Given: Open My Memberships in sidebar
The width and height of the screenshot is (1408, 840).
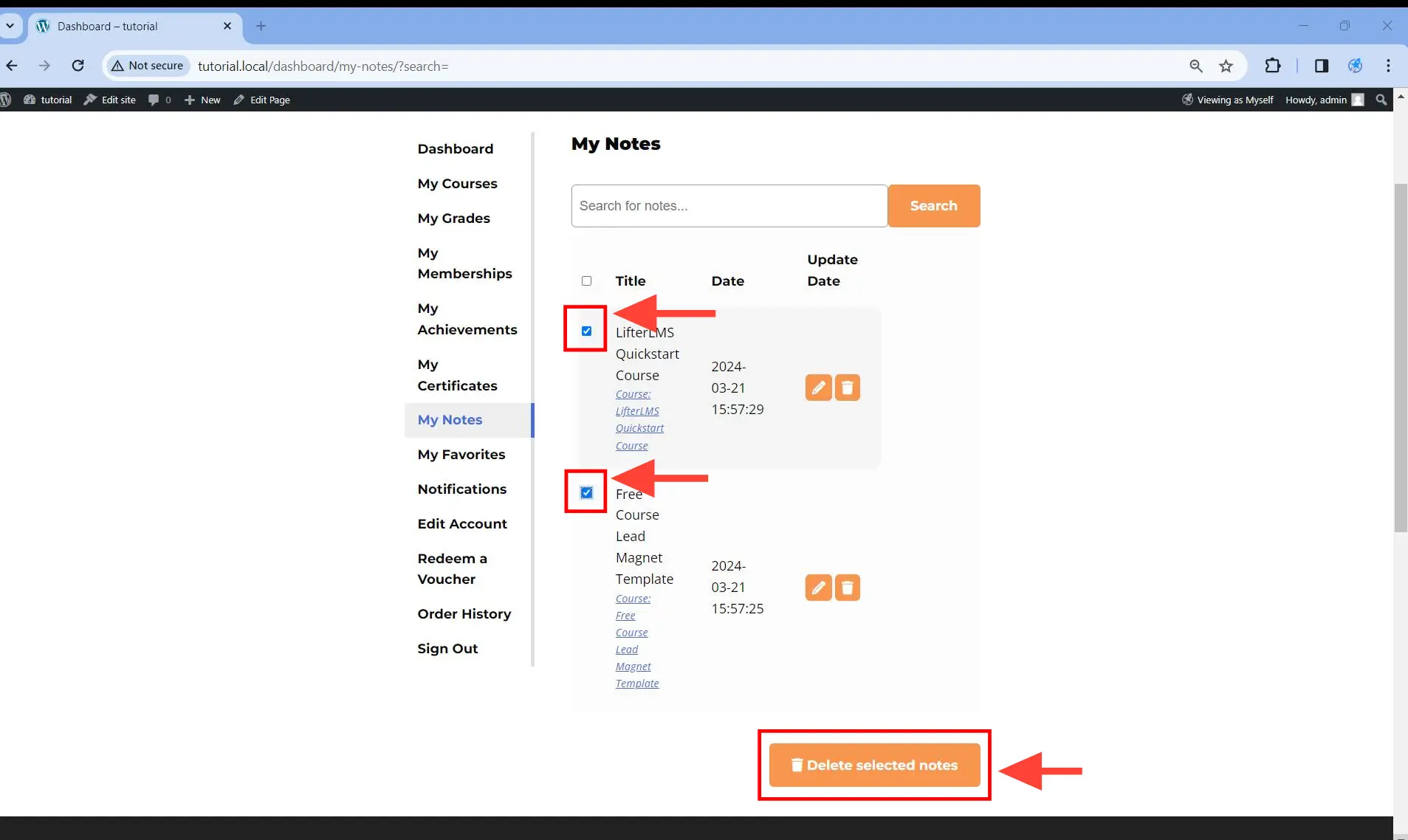Looking at the screenshot, I should 464,263.
